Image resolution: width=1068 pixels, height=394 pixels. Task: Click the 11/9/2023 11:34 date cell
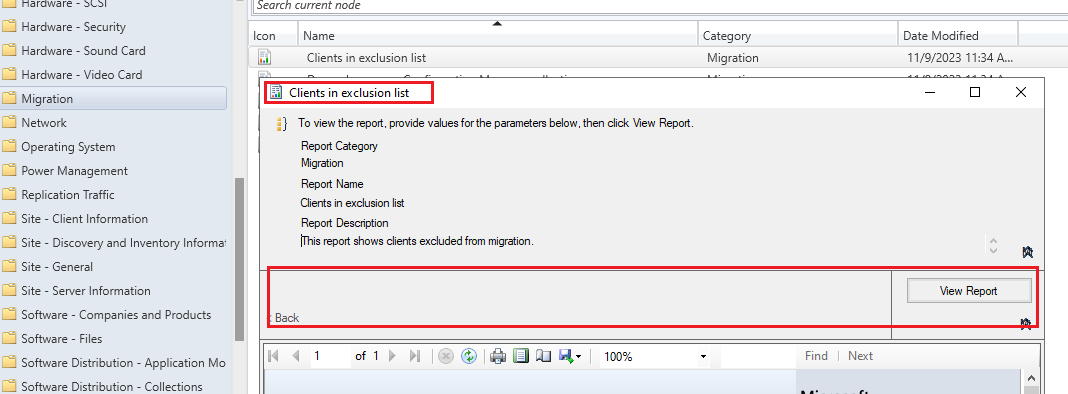click(960, 58)
